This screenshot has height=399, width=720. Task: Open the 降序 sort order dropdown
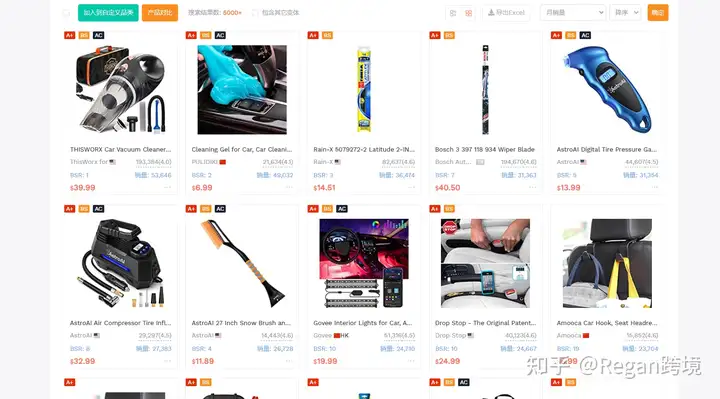pyautogui.click(x=625, y=13)
